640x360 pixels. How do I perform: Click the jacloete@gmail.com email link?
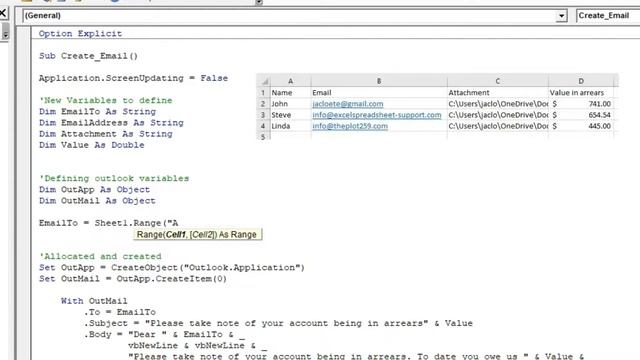tap(348, 104)
